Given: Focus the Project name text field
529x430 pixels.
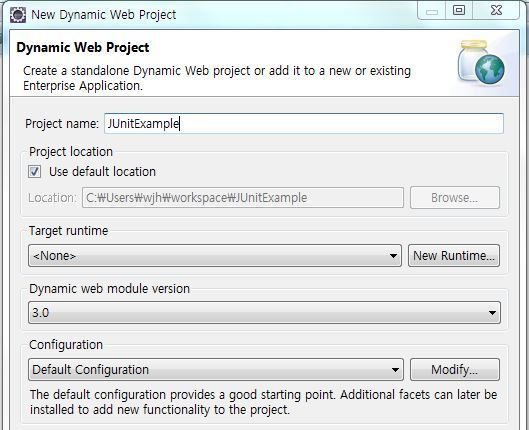Looking at the screenshot, I should point(304,123).
